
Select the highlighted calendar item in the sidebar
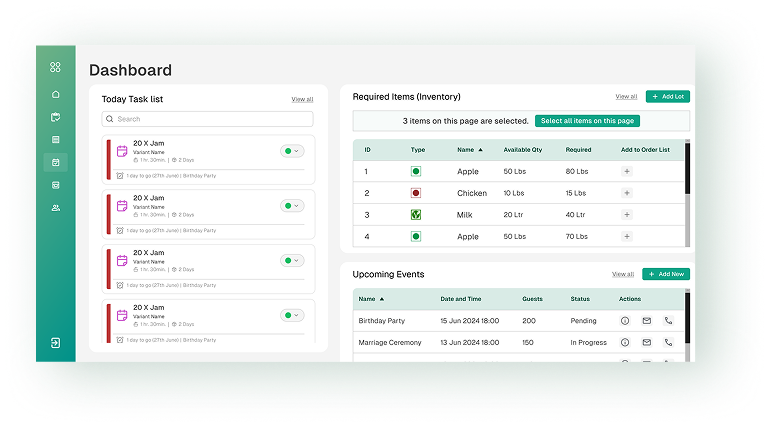56,162
